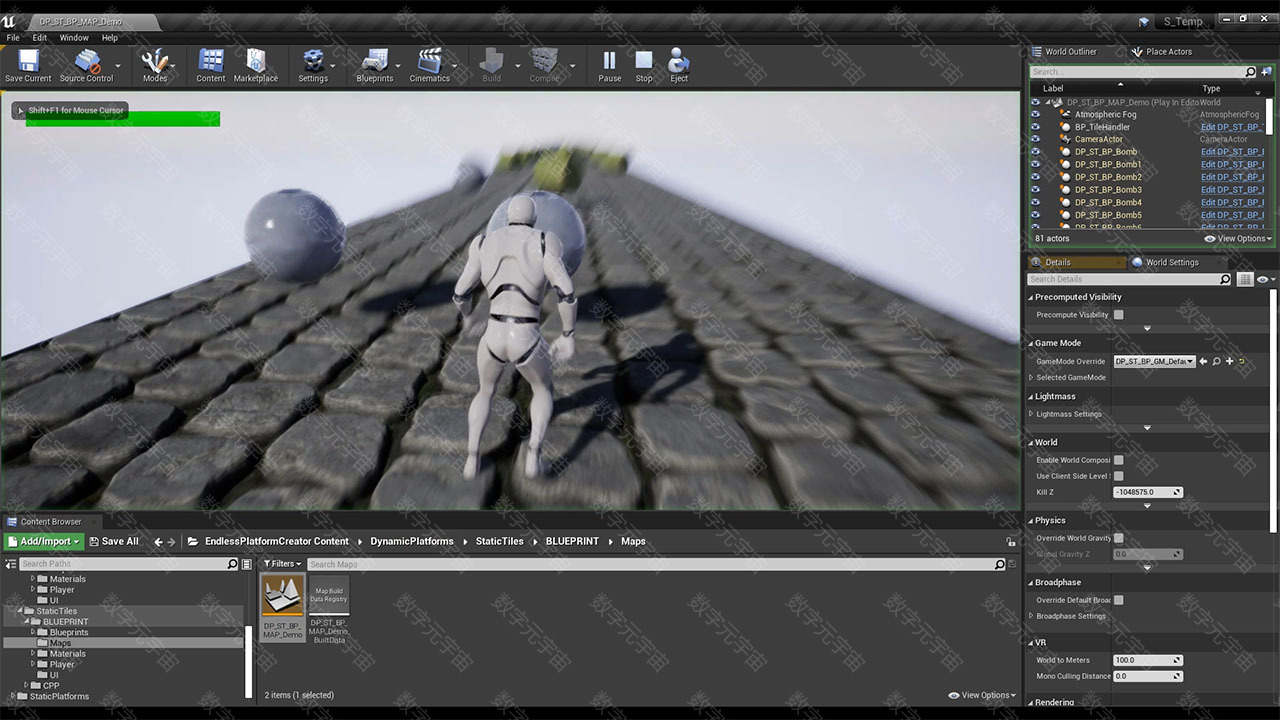
Task: Click Content Browser back arrow
Action: point(158,541)
